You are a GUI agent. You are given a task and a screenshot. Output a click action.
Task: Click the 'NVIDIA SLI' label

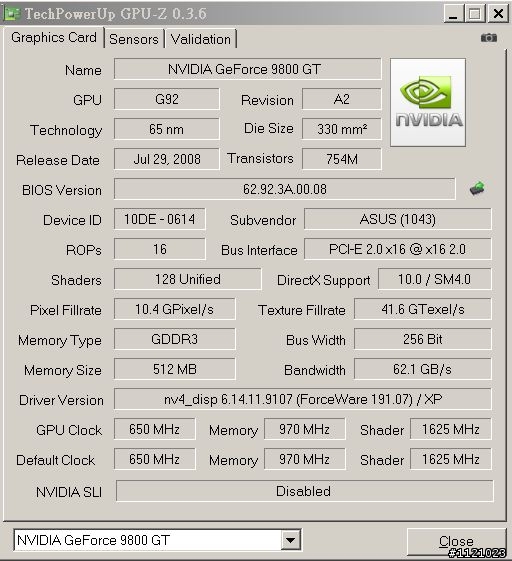pyautogui.click(x=69, y=492)
